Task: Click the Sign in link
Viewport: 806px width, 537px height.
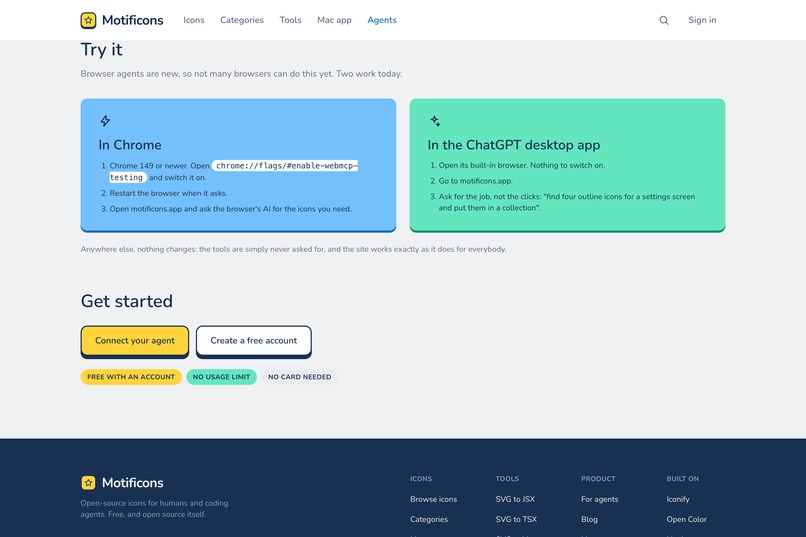Action: 702,20
